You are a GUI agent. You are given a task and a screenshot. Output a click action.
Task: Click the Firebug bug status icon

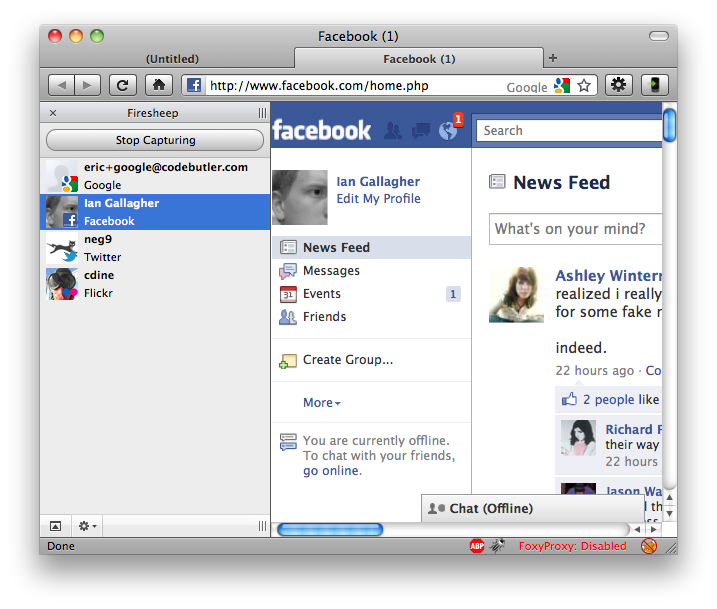pos(498,545)
